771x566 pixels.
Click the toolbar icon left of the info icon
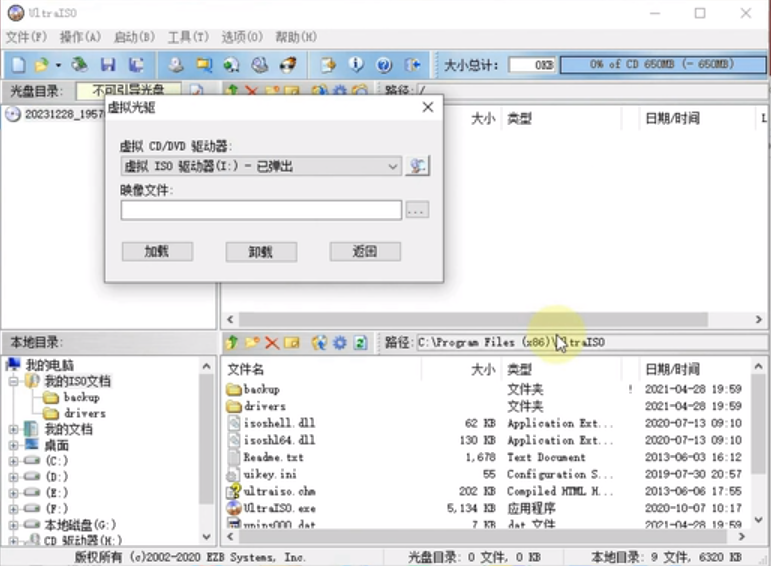click(328, 64)
